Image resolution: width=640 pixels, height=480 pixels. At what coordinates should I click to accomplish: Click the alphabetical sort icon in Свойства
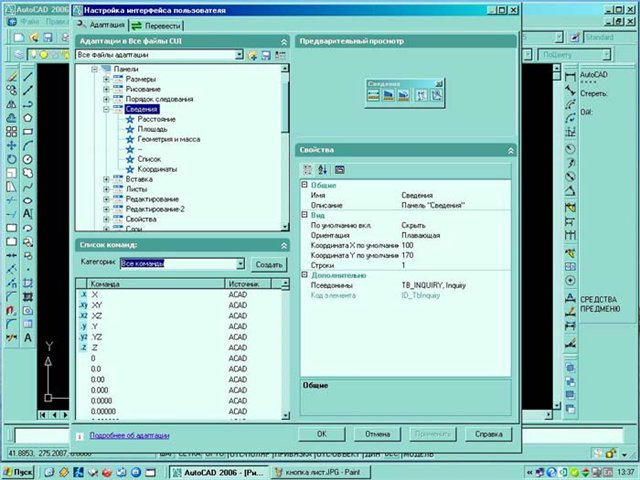[x=323, y=169]
